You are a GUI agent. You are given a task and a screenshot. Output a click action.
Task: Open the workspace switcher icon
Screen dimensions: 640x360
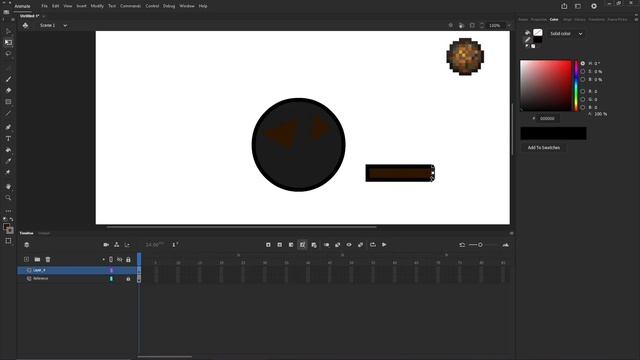(x=578, y=6)
